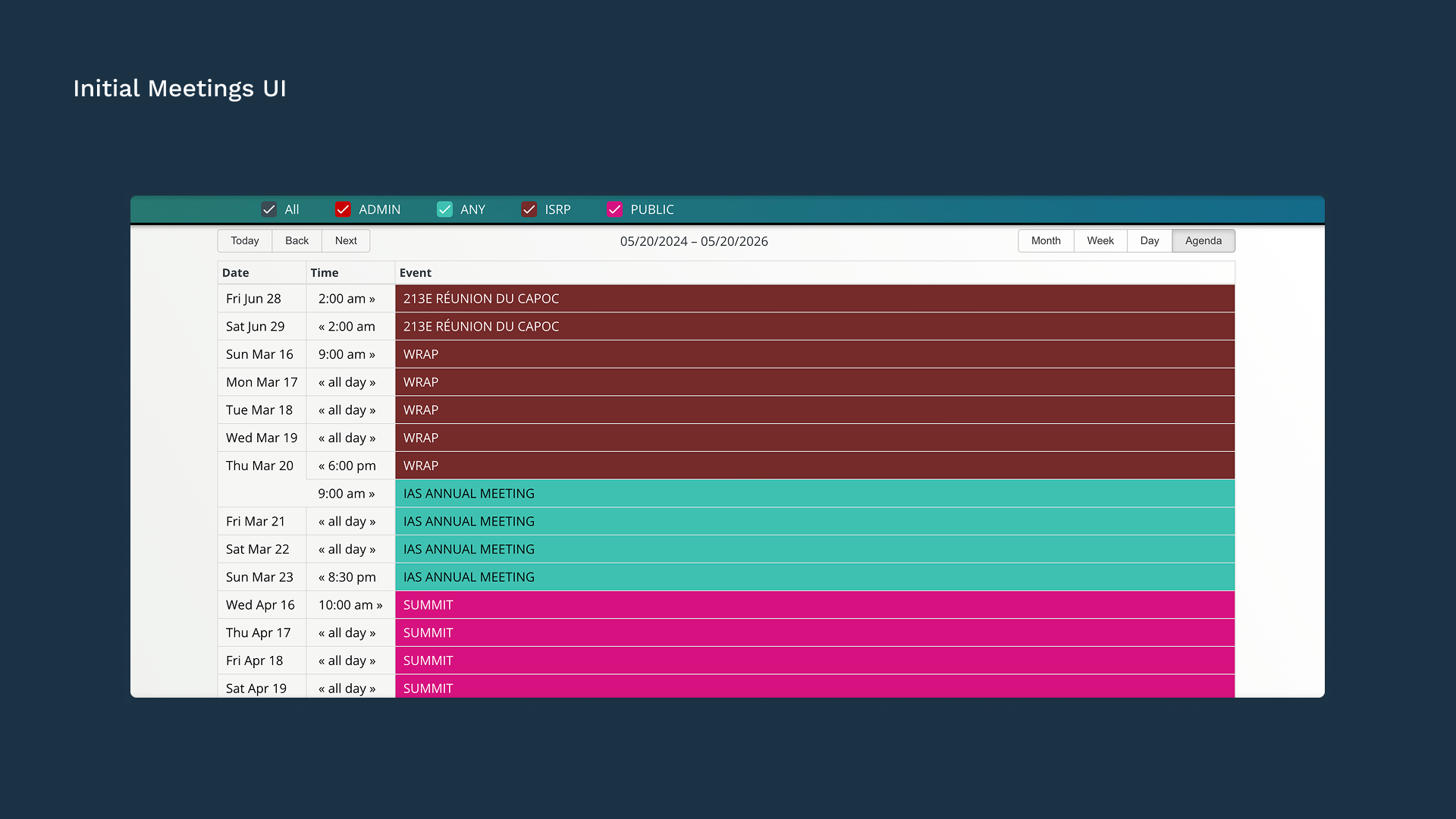Open 213E RÉUNION DU CAPOC on Fri Jun 28
The height and width of the screenshot is (819, 1456).
(814, 299)
